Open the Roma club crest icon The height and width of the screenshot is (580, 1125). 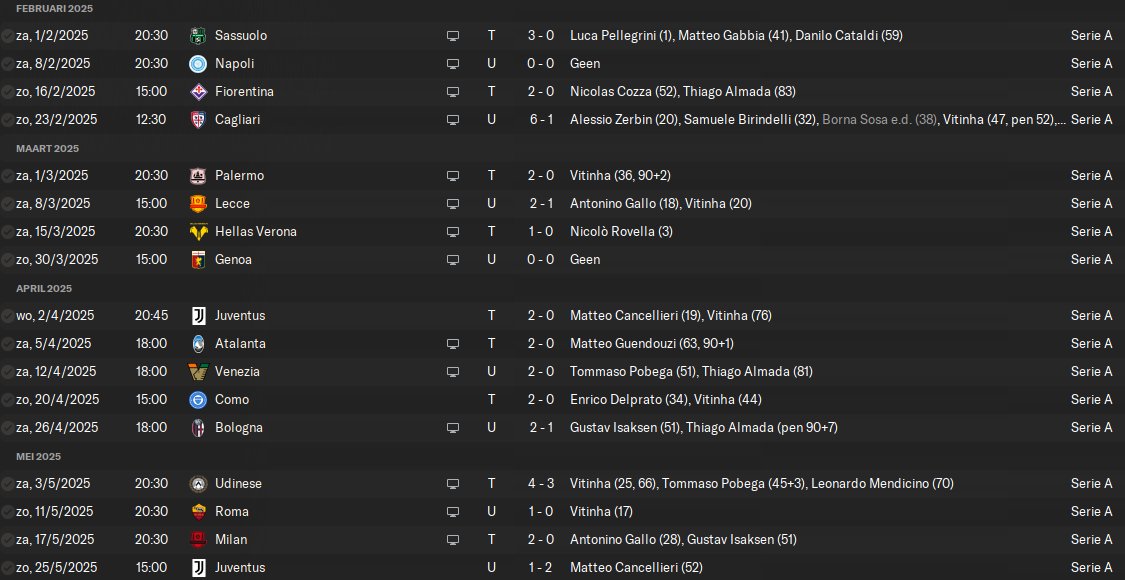(198, 511)
